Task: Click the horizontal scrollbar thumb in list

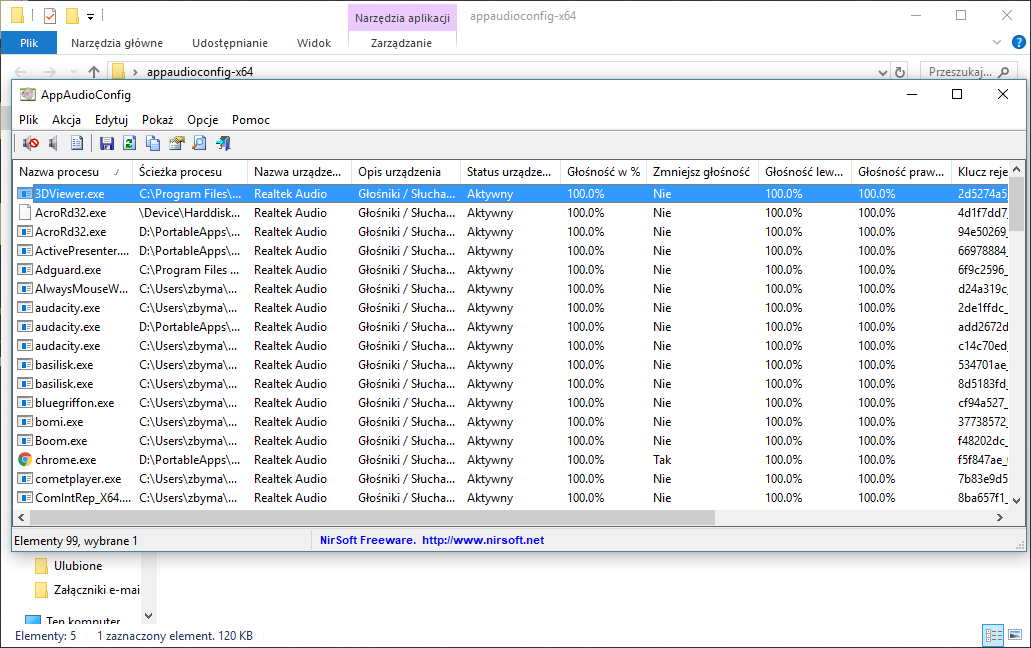Action: (372, 518)
